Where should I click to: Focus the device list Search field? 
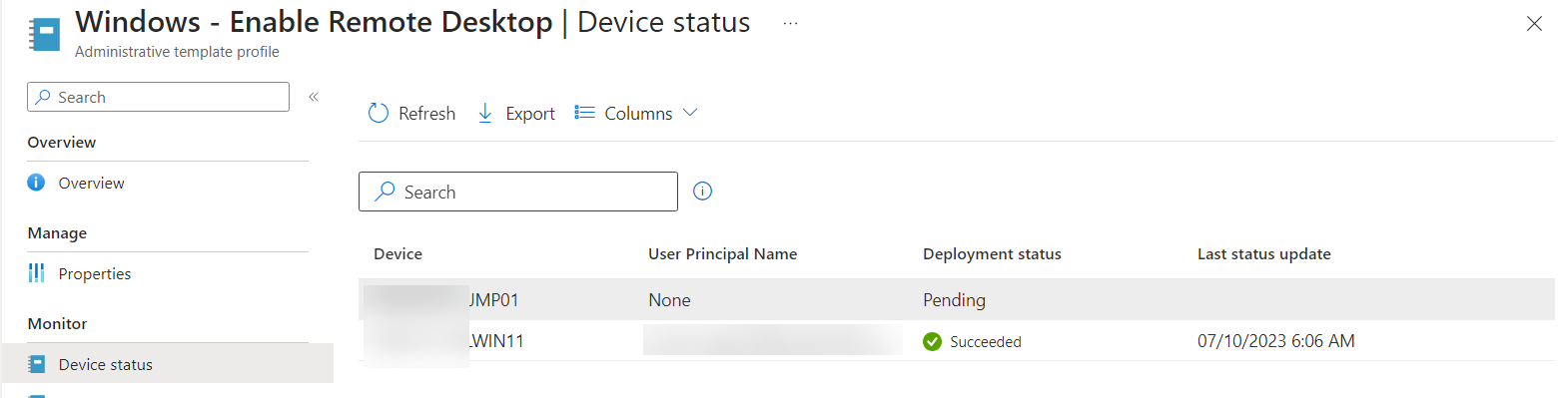[518, 192]
